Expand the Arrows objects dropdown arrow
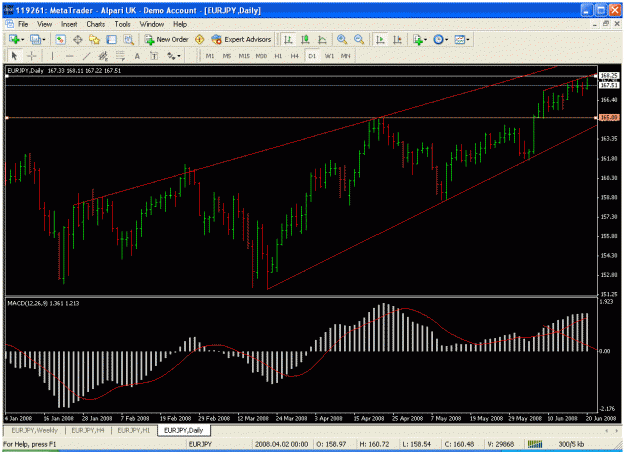The width and height of the screenshot is (625, 452). [x=179, y=56]
